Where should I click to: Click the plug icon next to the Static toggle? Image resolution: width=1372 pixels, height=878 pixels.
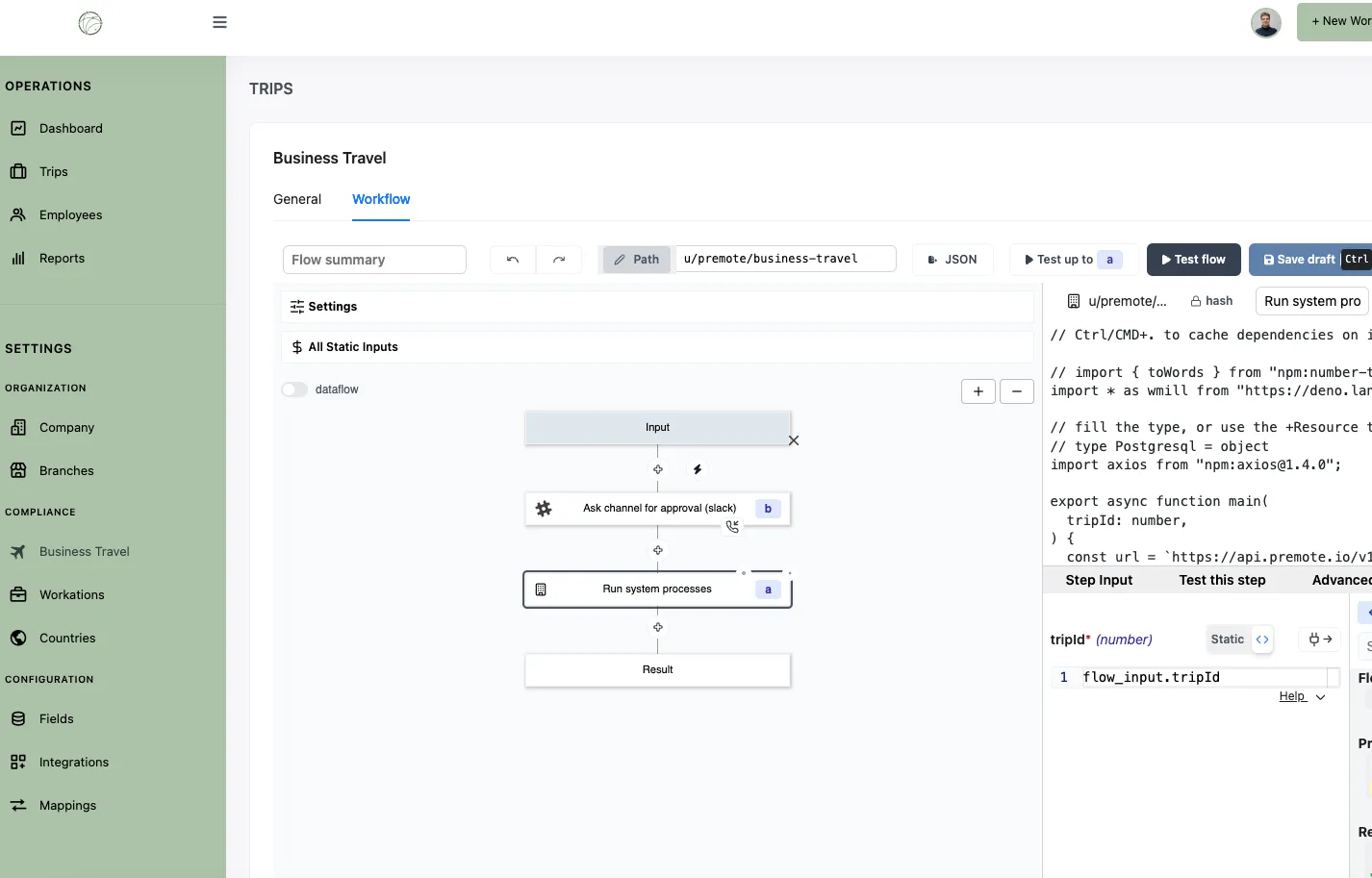pos(1318,639)
